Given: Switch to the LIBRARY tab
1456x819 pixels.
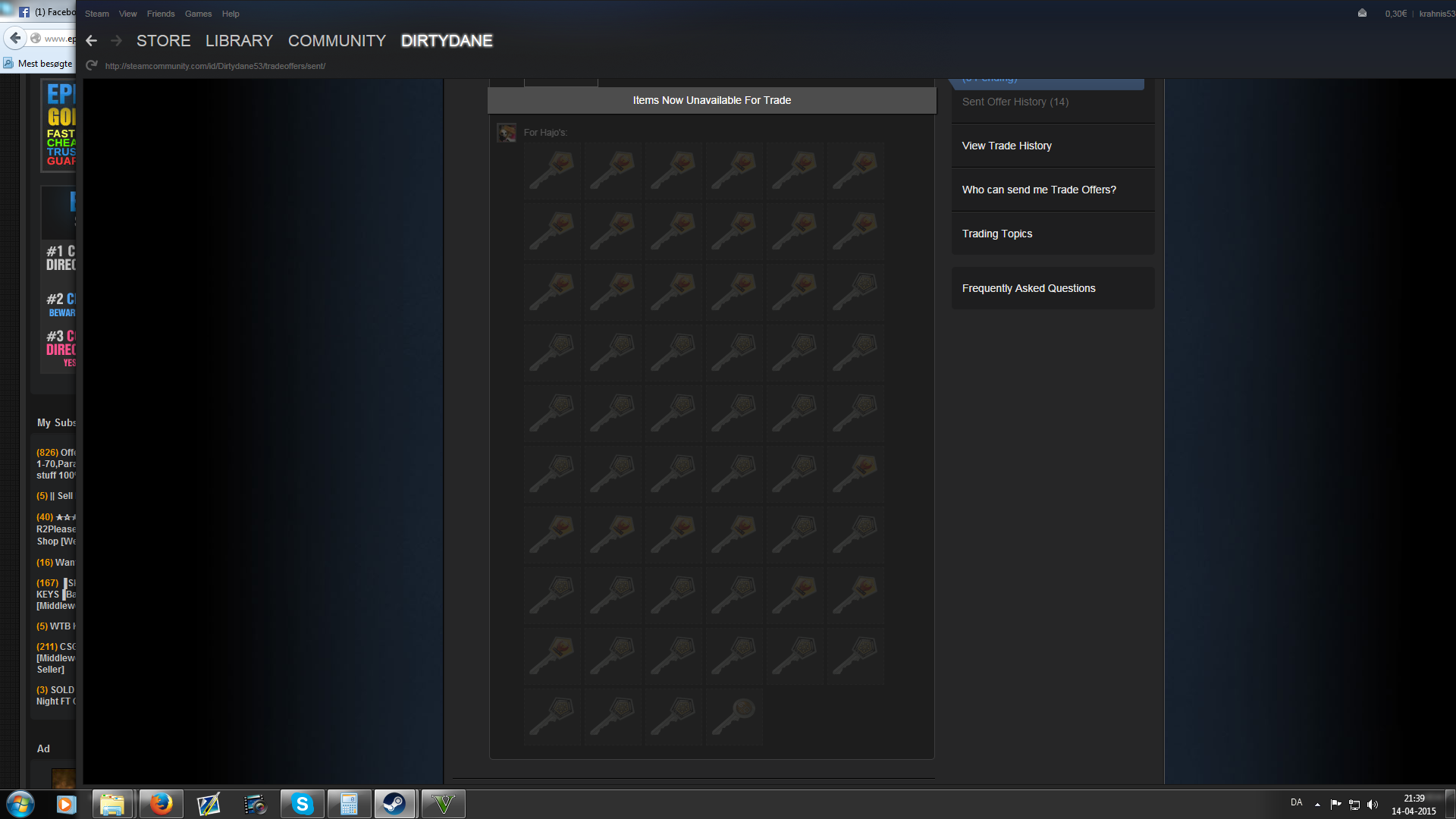Looking at the screenshot, I should (239, 41).
